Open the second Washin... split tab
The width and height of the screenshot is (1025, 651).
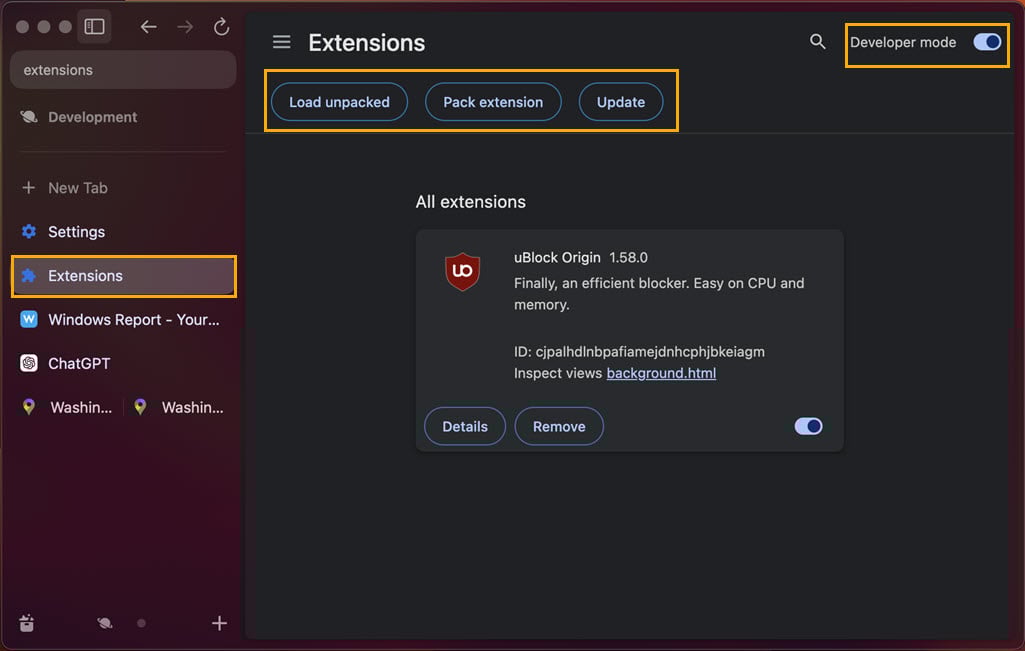[x=179, y=407]
